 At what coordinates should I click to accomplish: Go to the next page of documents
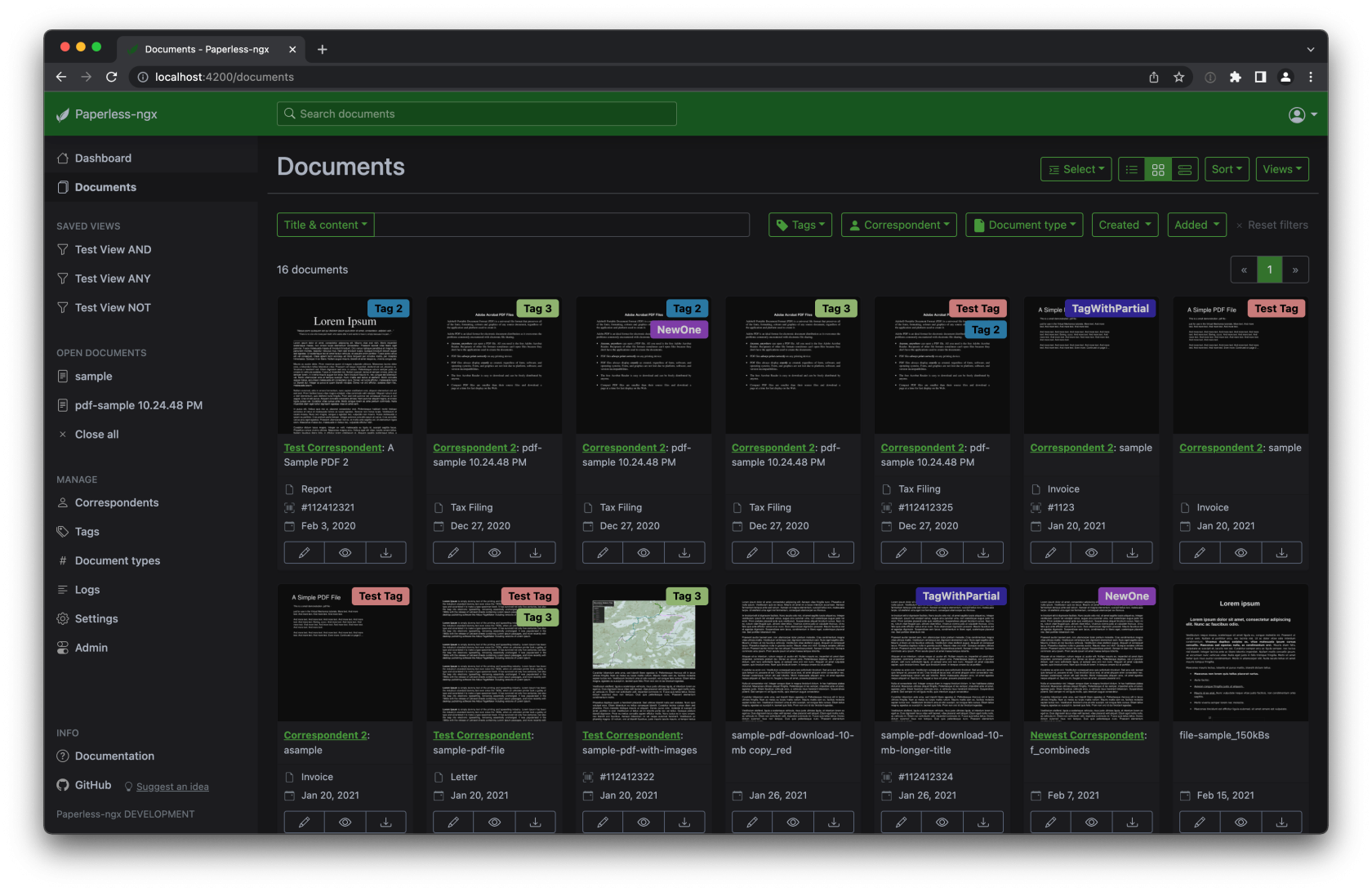coord(1295,269)
